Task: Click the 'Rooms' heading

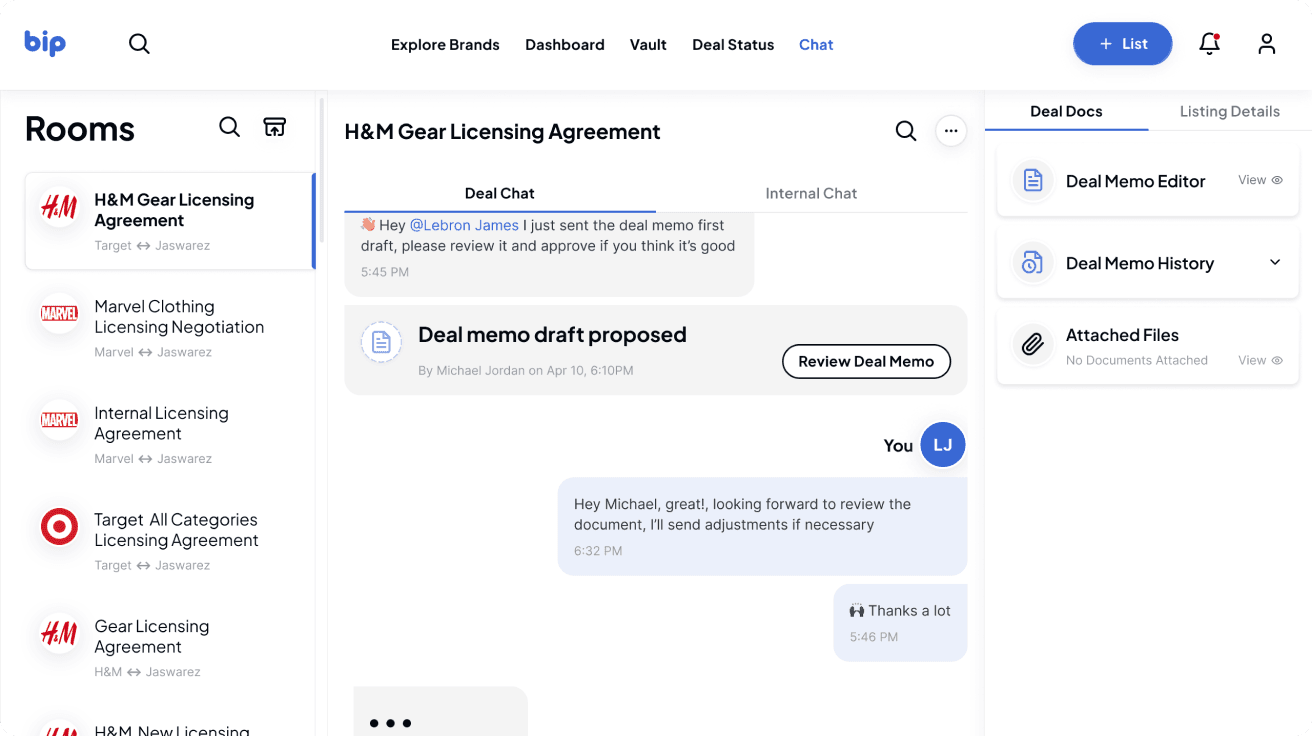Action: [x=80, y=128]
